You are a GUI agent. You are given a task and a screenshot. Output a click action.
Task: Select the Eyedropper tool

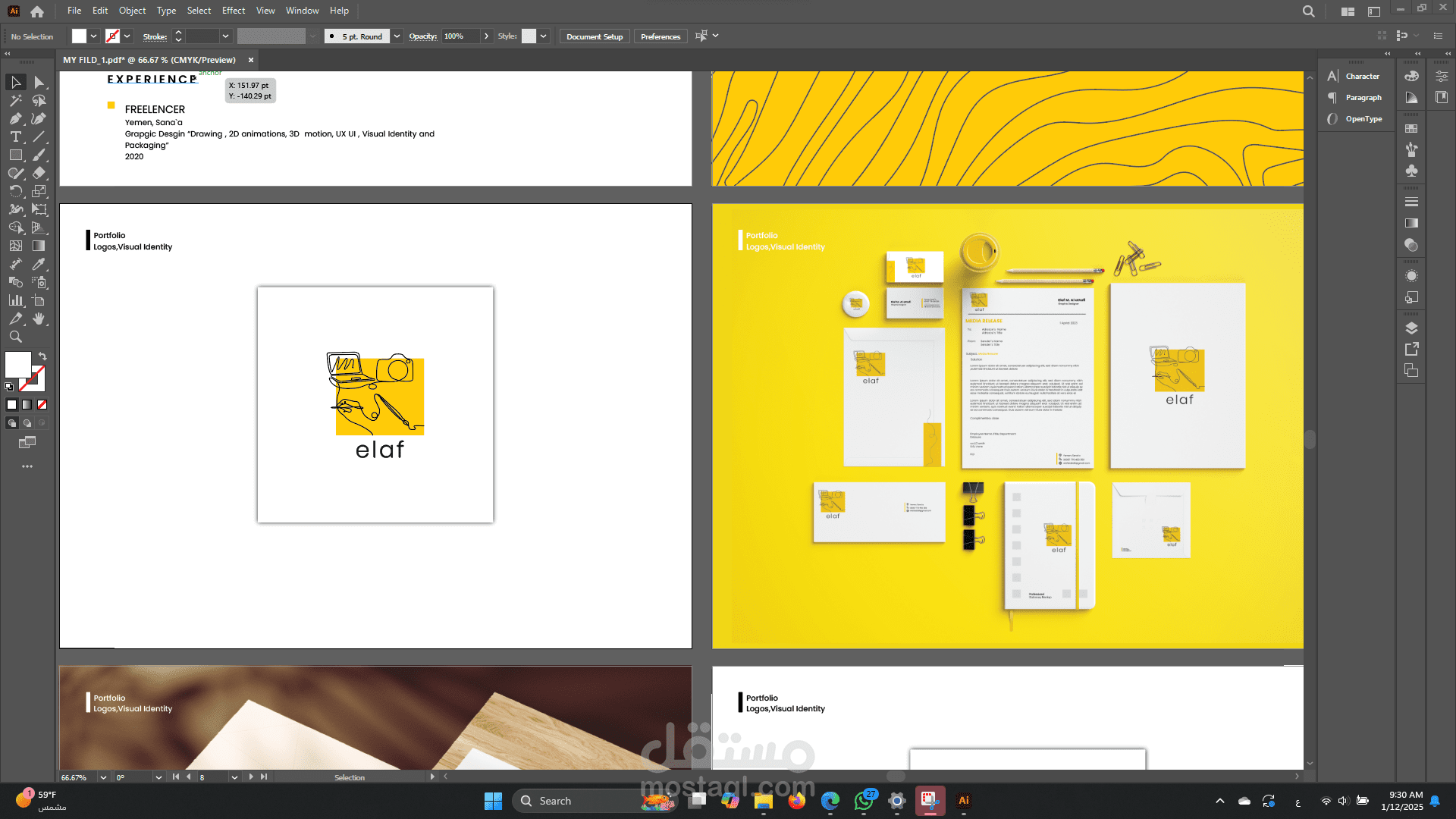[x=39, y=264]
